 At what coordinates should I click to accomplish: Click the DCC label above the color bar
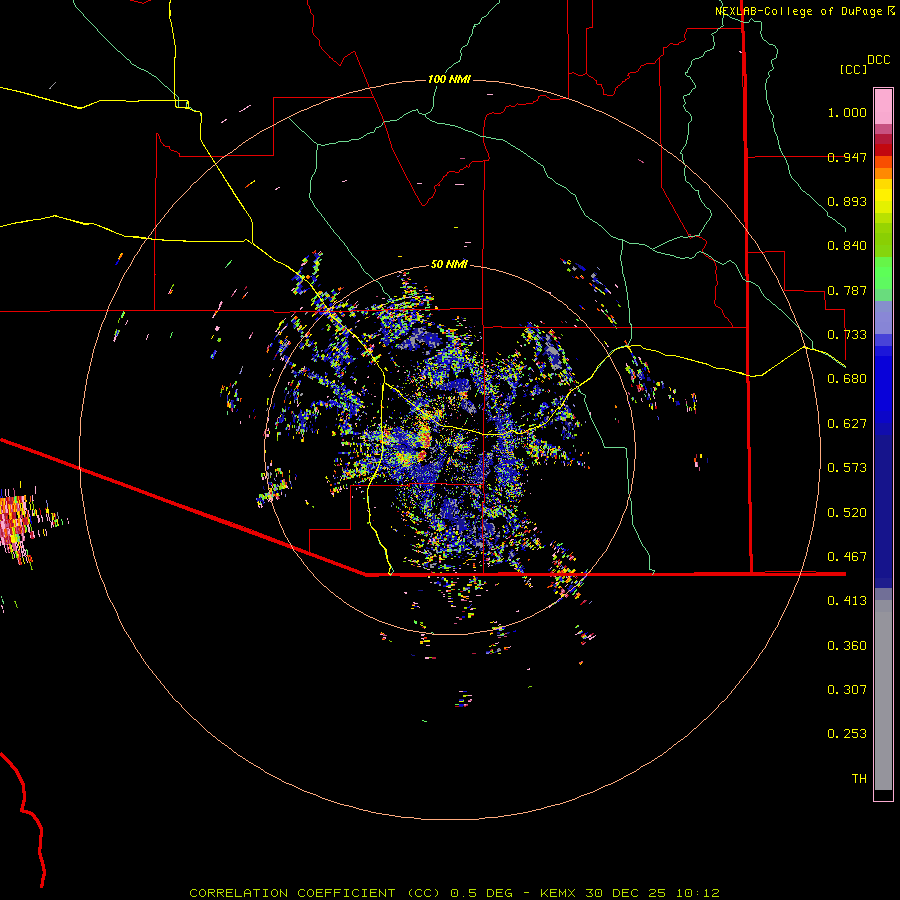(878, 60)
